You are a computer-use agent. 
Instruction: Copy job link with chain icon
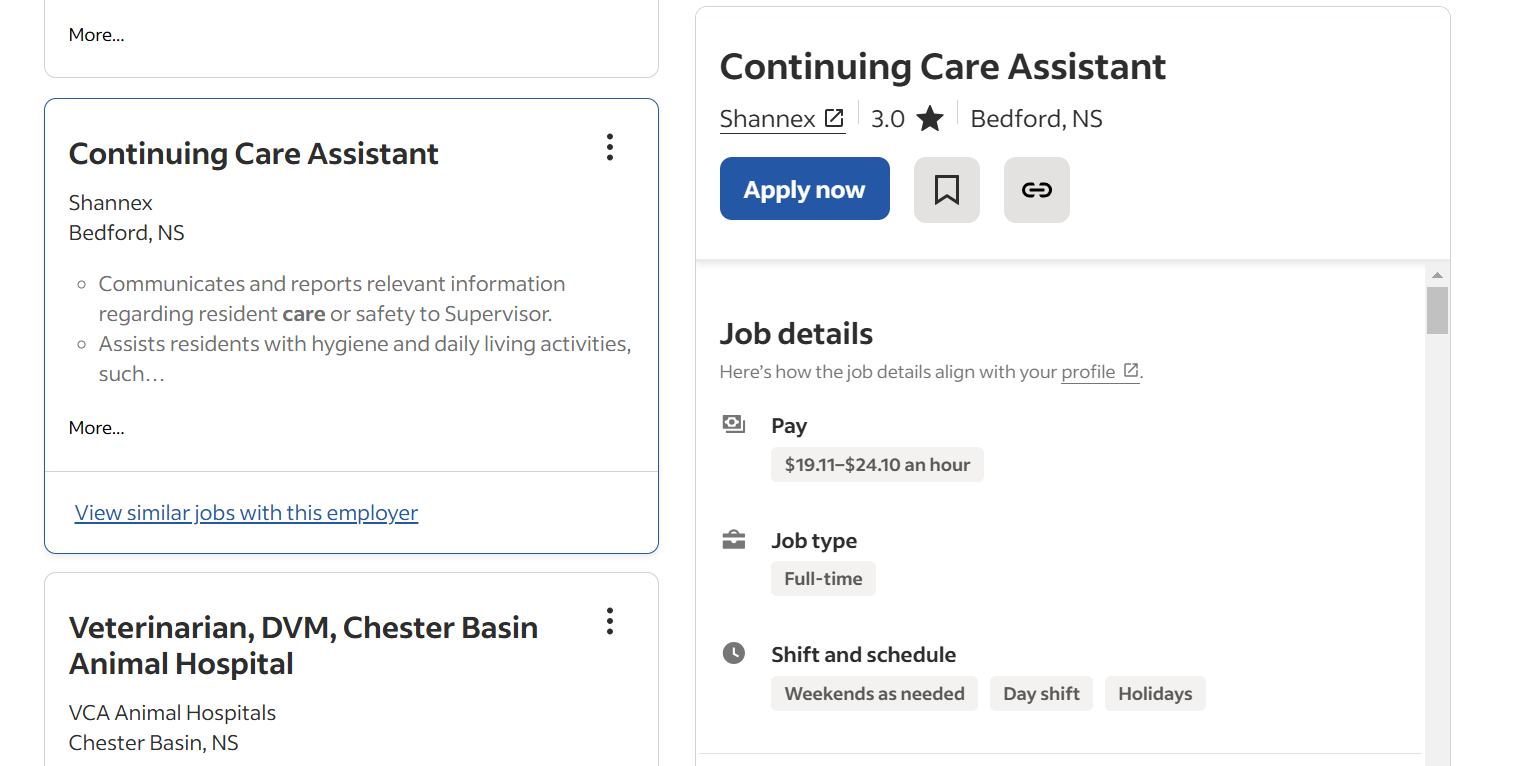(1036, 190)
